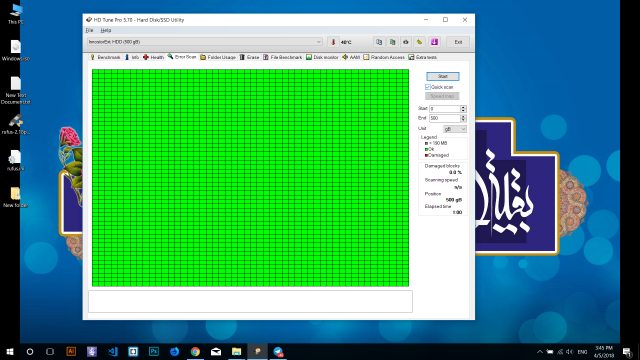Open Cortana search circle icon

tap(30, 351)
